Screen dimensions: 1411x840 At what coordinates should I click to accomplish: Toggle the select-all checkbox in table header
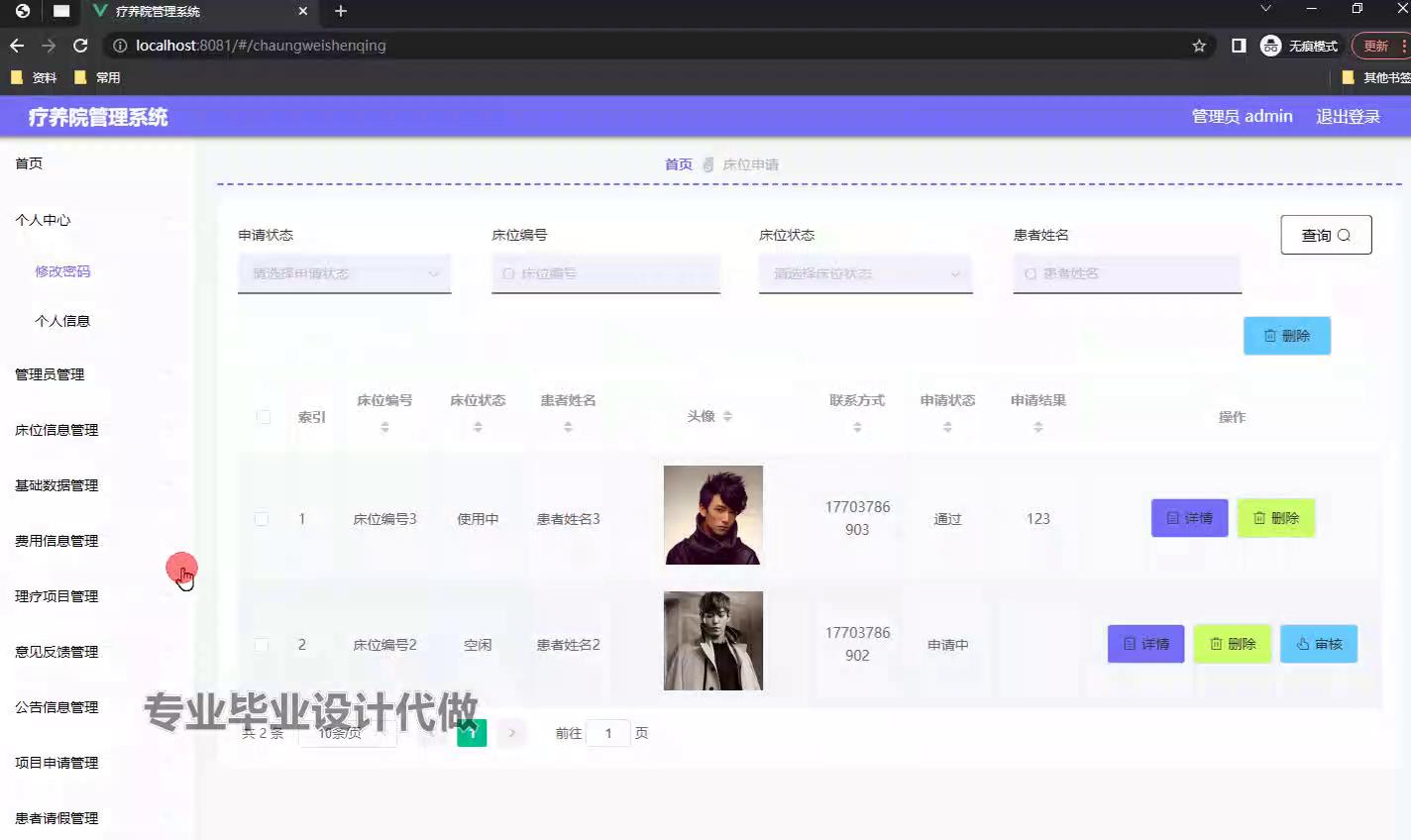click(x=264, y=417)
